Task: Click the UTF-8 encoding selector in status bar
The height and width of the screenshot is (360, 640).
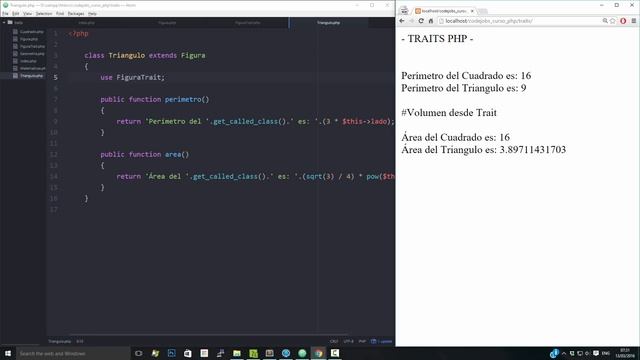Action: [x=348, y=341]
